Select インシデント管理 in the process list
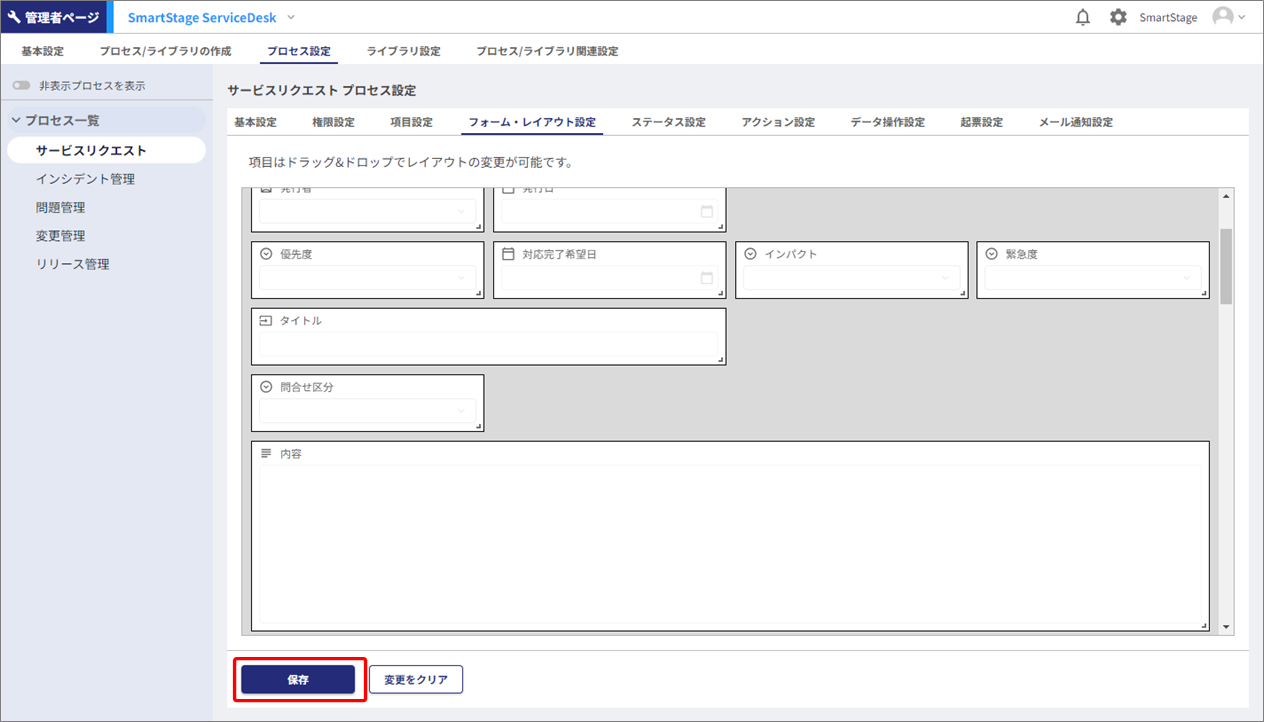Image resolution: width=1264 pixels, height=722 pixels. pos(85,179)
